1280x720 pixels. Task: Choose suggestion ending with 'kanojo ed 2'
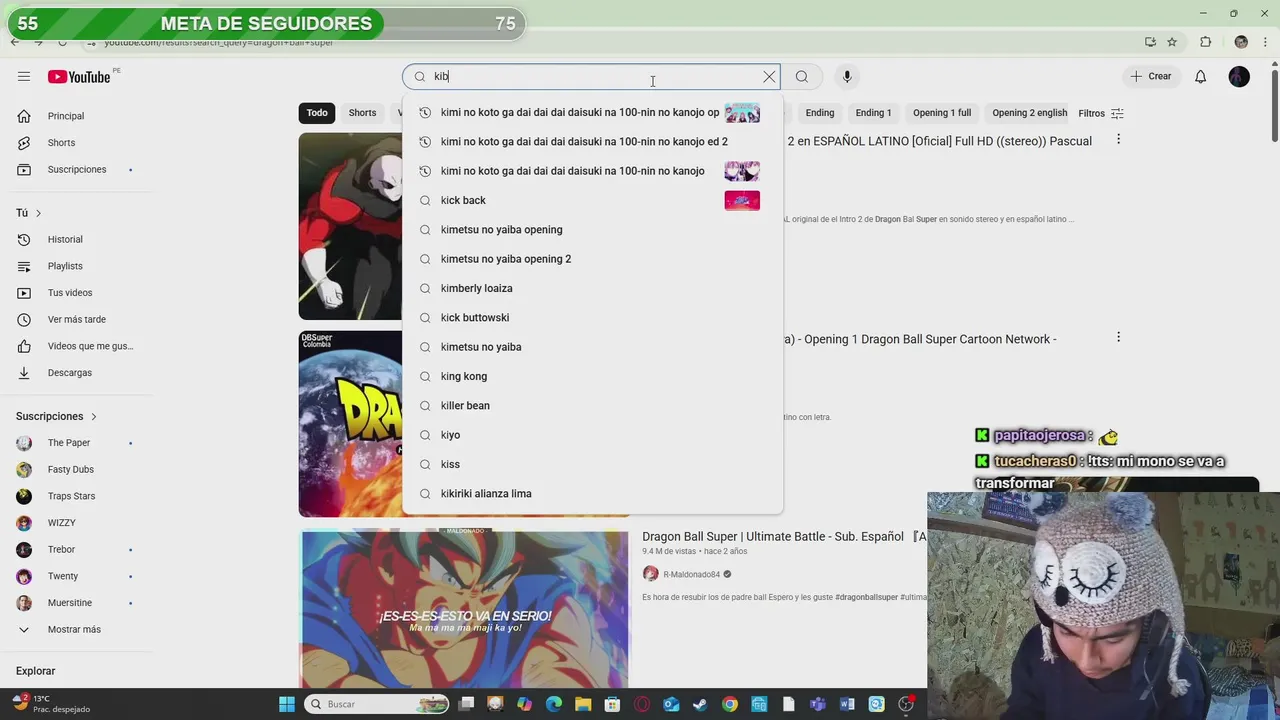(x=592, y=142)
